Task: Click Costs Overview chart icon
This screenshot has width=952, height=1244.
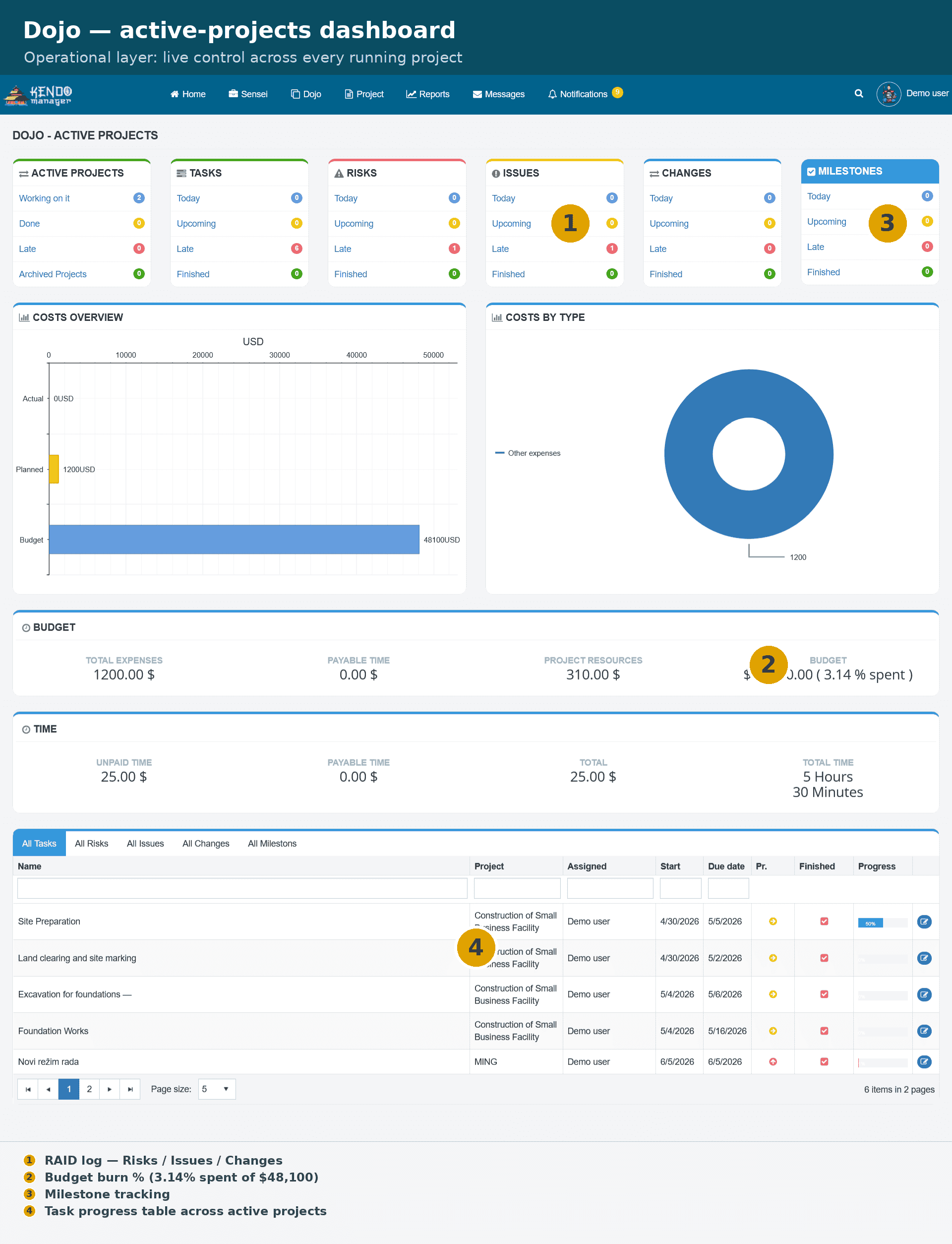Action: [x=24, y=317]
